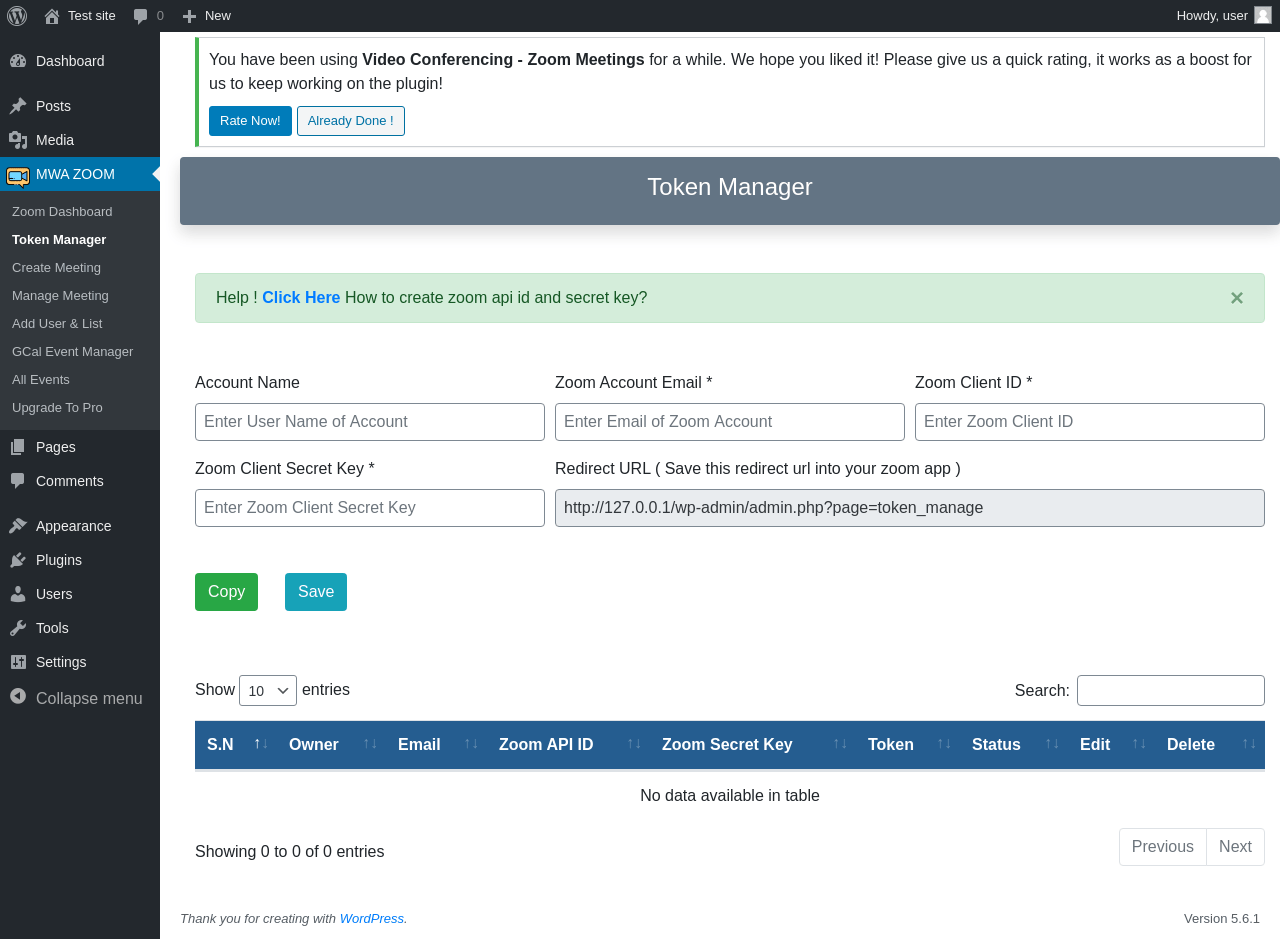Viewport: 1280px width, 939px height.
Task: Focus the Zoom Account Email field
Action: [730, 422]
